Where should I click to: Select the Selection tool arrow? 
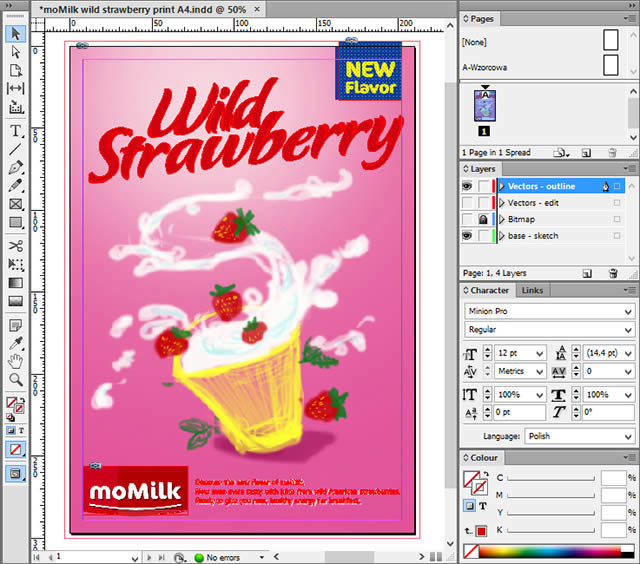[x=16, y=33]
